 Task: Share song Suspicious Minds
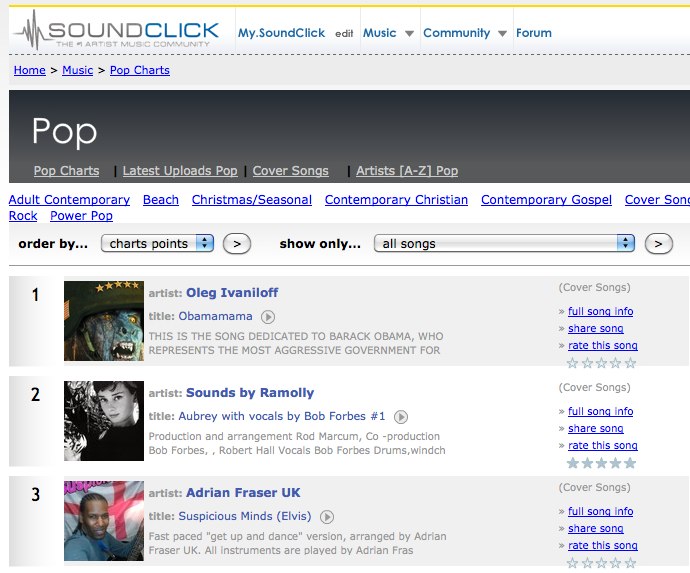click(x=595, y=529)
